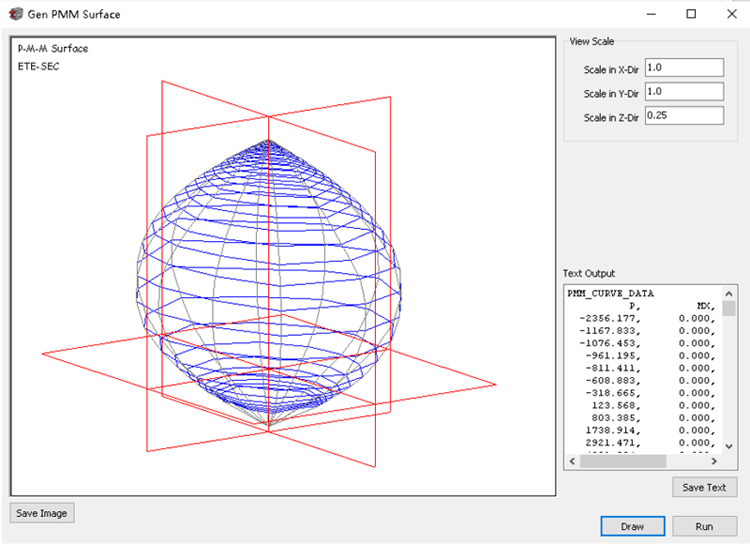Click the Run button

click(704, 526)
